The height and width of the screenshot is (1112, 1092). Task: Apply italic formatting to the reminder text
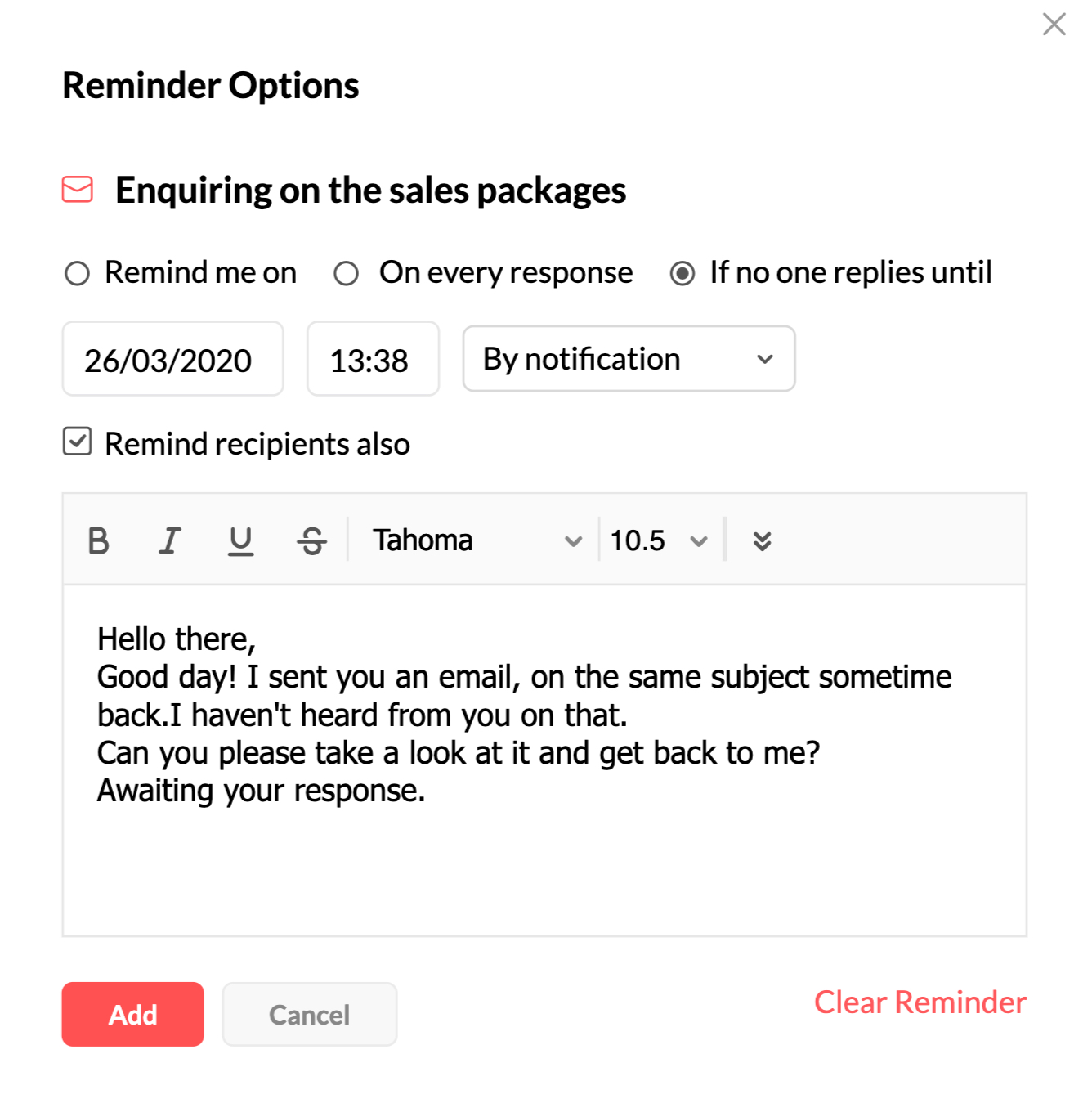[x=169, y=540]
